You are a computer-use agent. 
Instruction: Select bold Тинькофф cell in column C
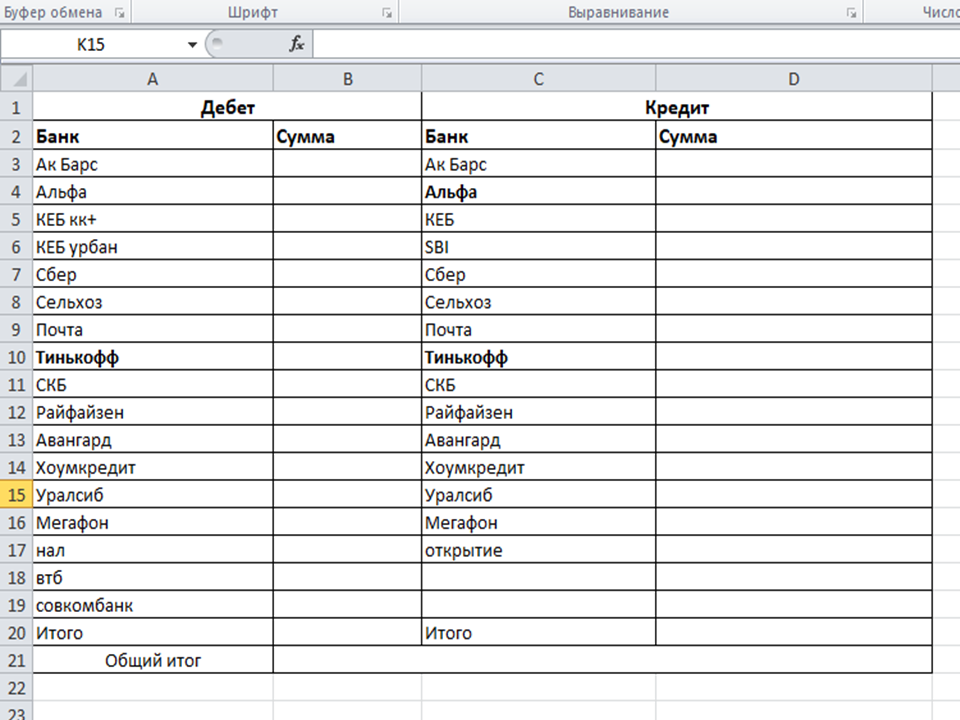(538, 356)
